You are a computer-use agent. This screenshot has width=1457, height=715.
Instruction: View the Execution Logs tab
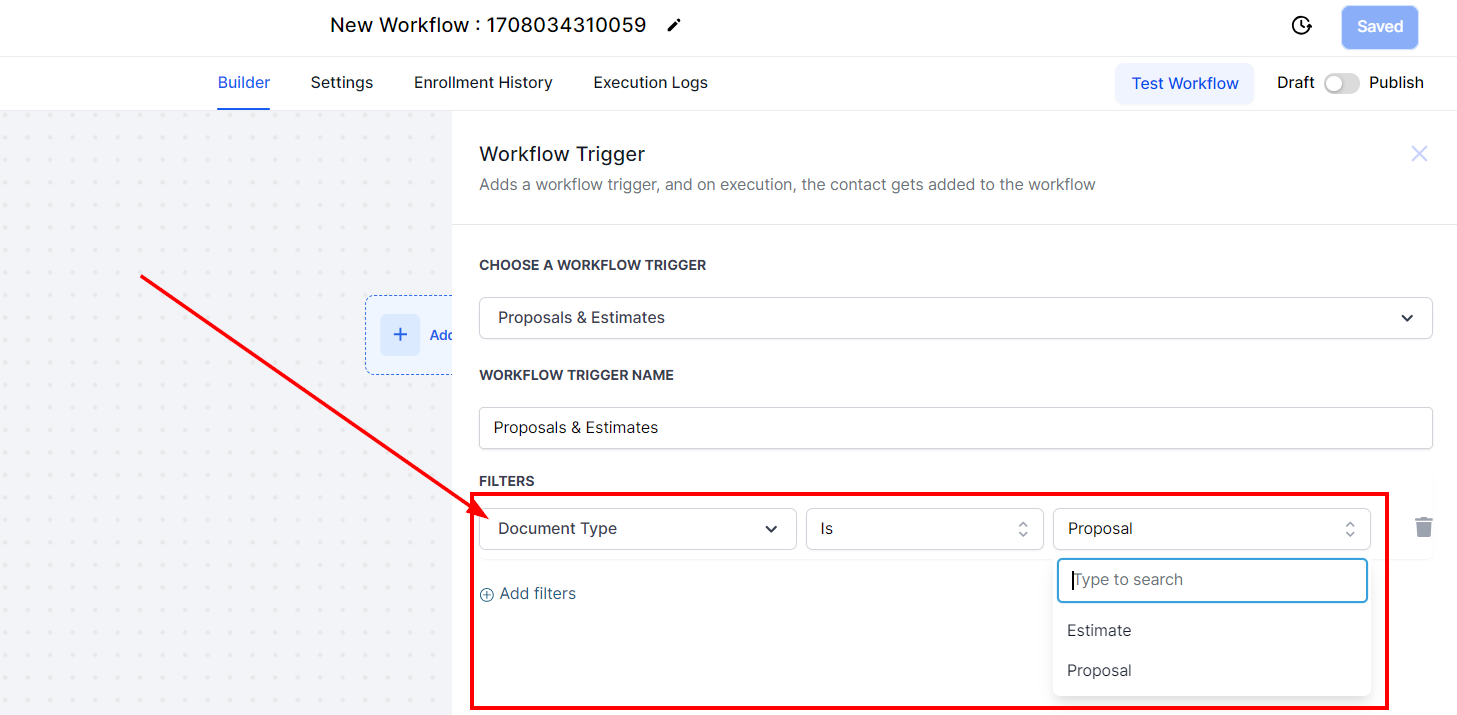pos(650,83)
